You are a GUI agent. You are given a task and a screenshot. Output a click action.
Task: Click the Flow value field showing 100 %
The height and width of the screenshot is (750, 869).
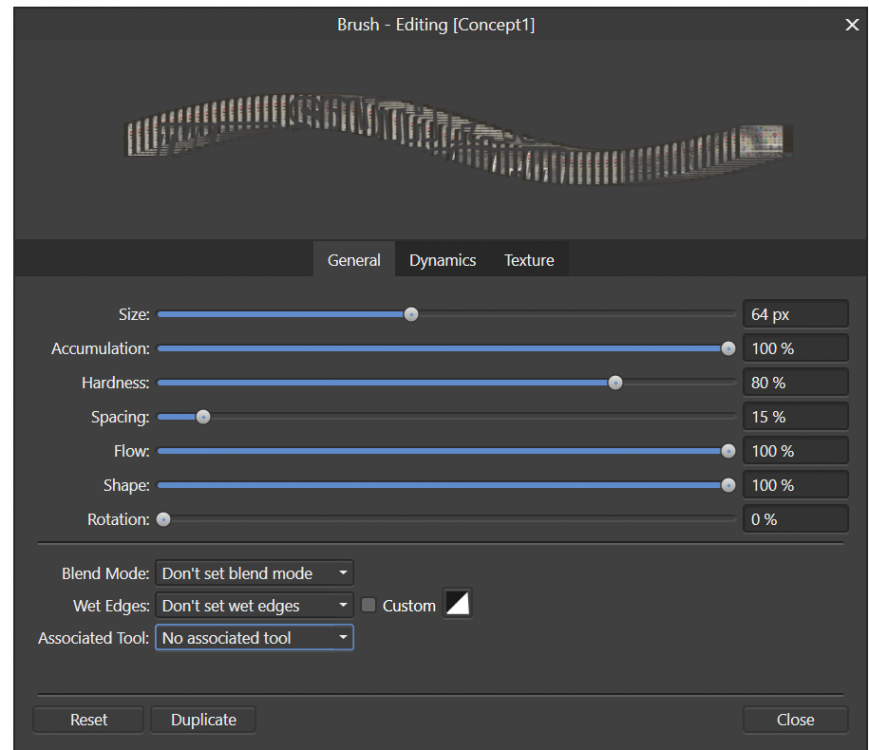pyautogui.click(x=795, y=450)
